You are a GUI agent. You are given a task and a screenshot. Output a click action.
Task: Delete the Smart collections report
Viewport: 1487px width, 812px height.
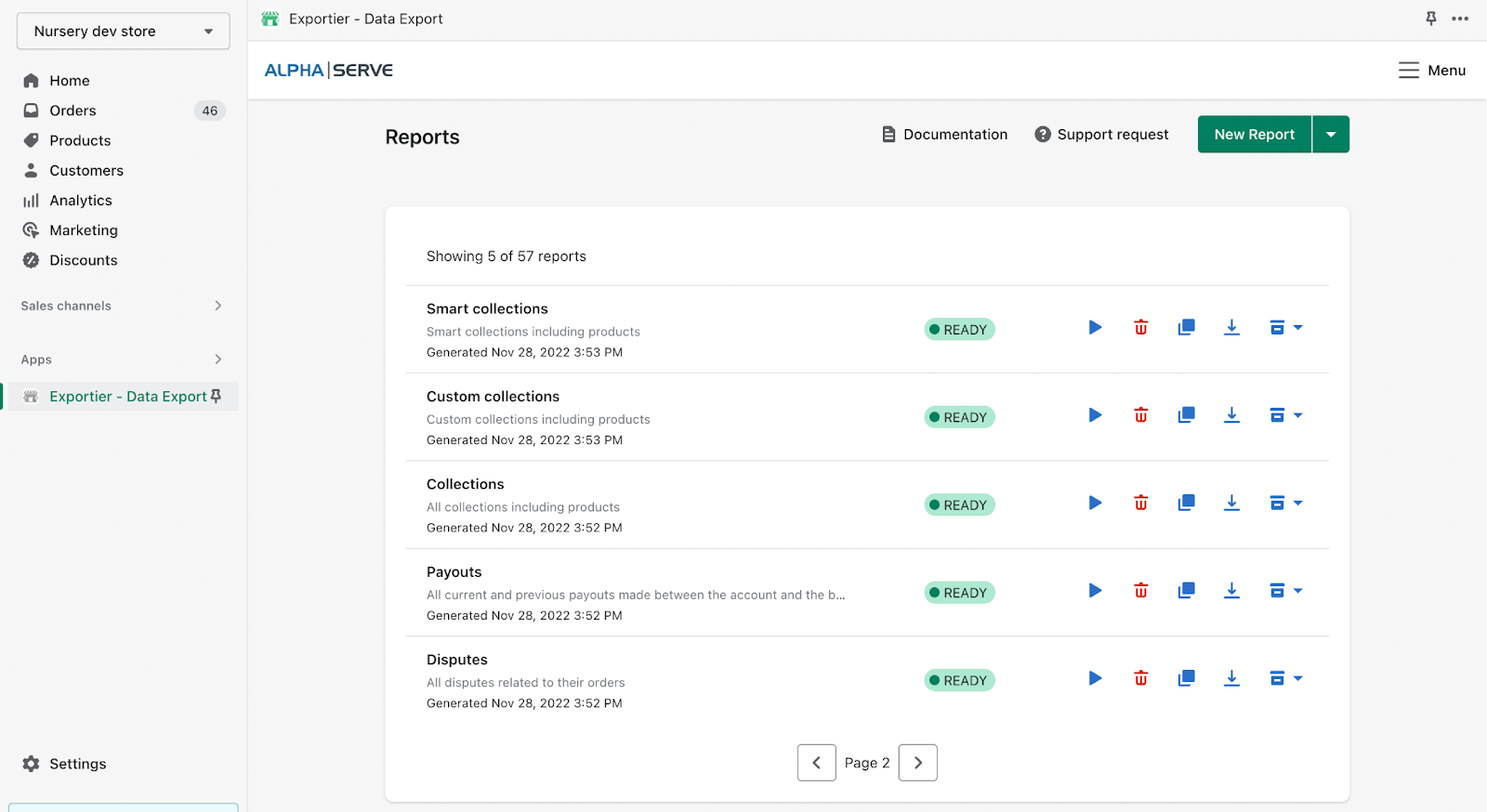1140,327
